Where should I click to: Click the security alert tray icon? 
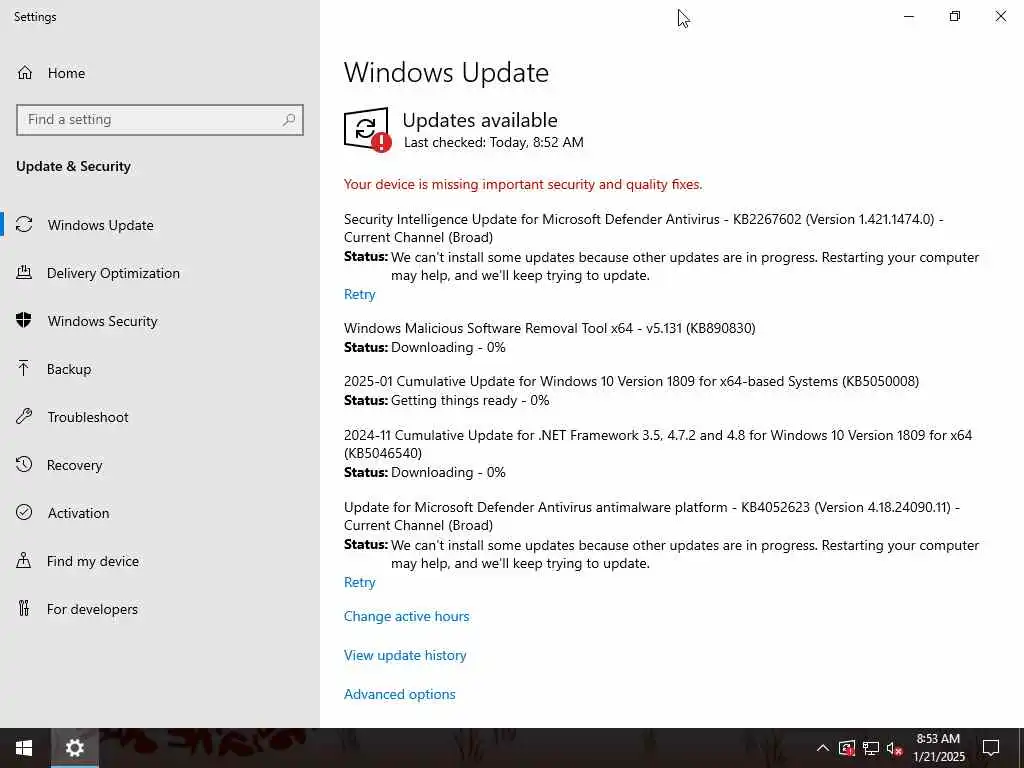click(847, 748)
